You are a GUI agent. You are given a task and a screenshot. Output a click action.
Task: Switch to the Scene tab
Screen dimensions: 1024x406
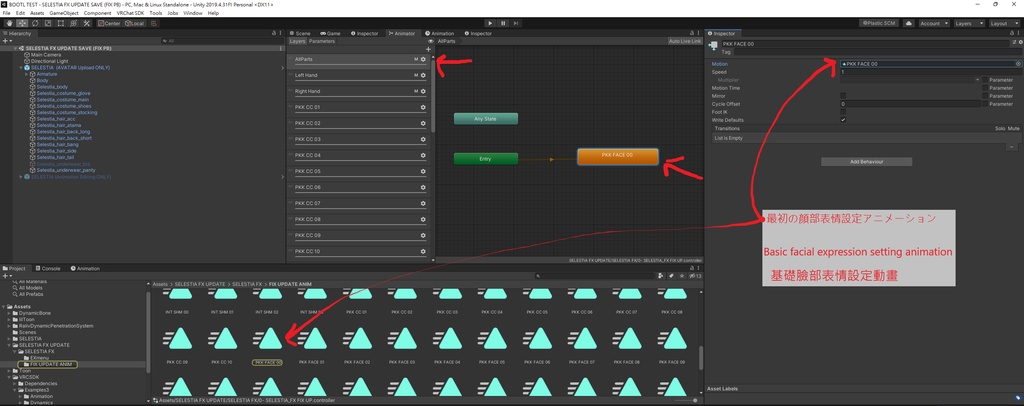click(302, 33)
